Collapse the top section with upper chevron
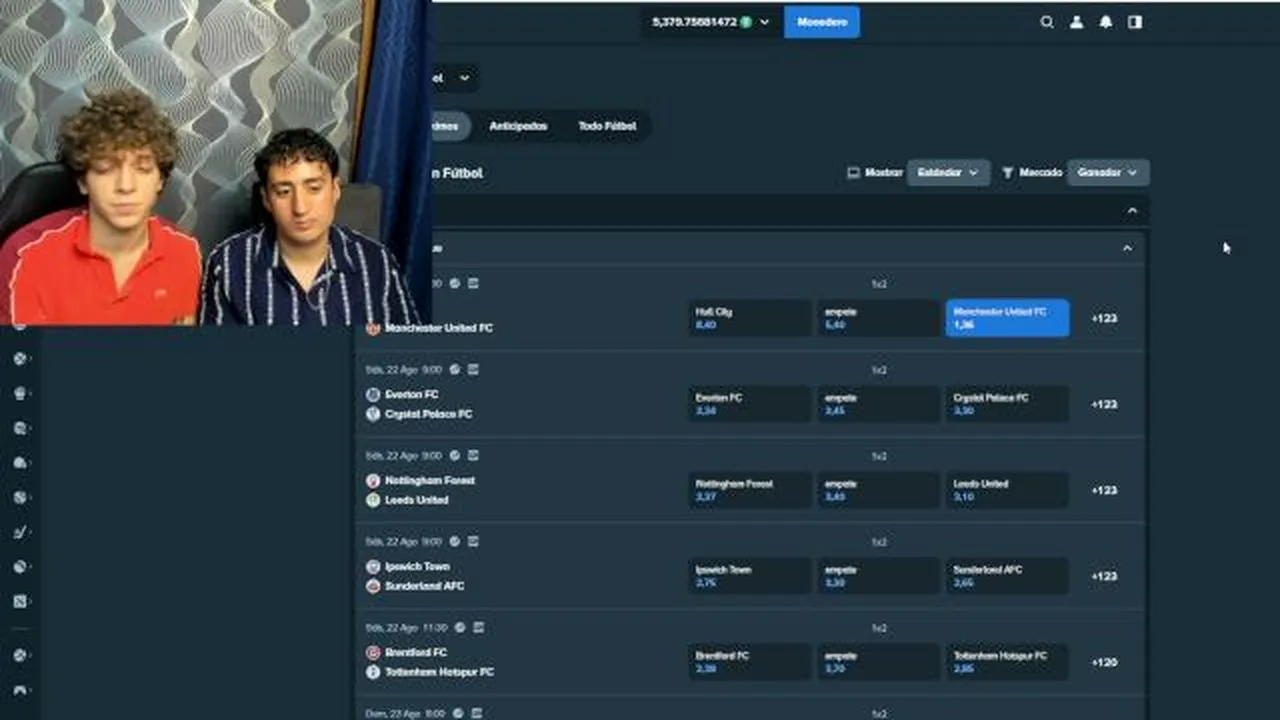This screenshot has width=1280, height=720. (1132, 211)
